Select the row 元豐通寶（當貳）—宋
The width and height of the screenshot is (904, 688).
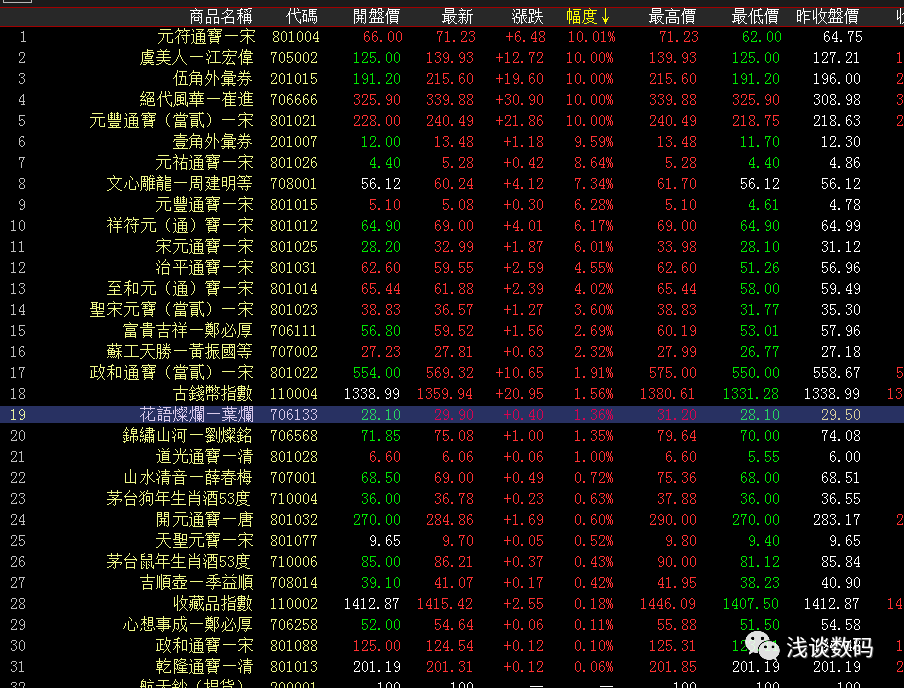[x=452, y=121]
